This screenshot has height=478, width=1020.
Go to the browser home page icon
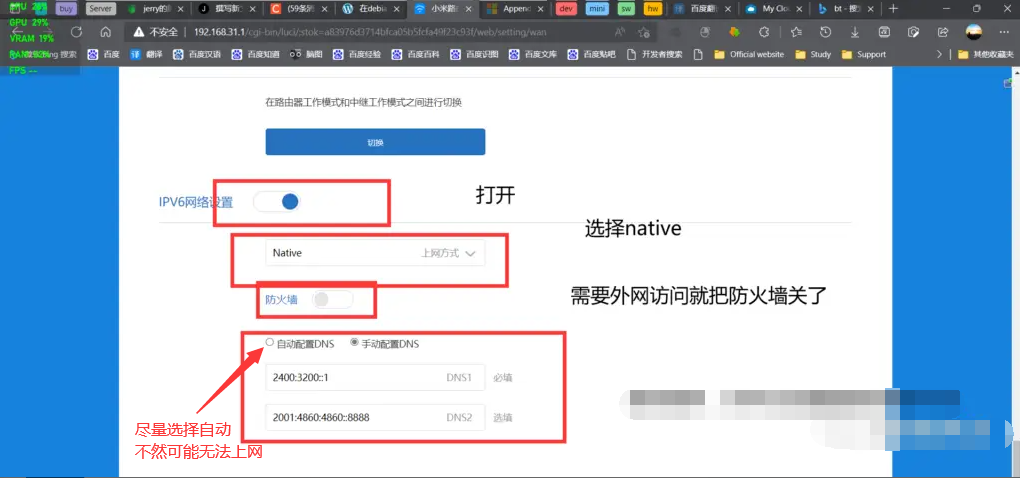(105, 32)
